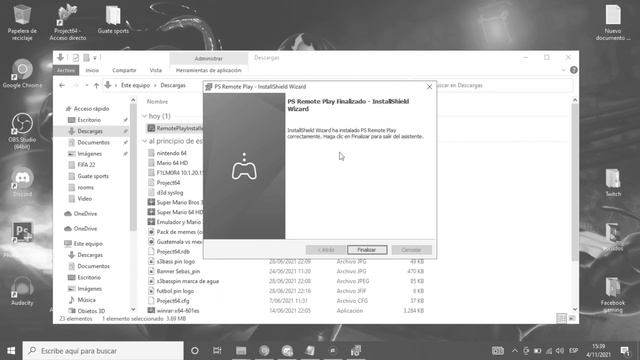Select Google Chrome desktop shortcut

tap(22, 73)
